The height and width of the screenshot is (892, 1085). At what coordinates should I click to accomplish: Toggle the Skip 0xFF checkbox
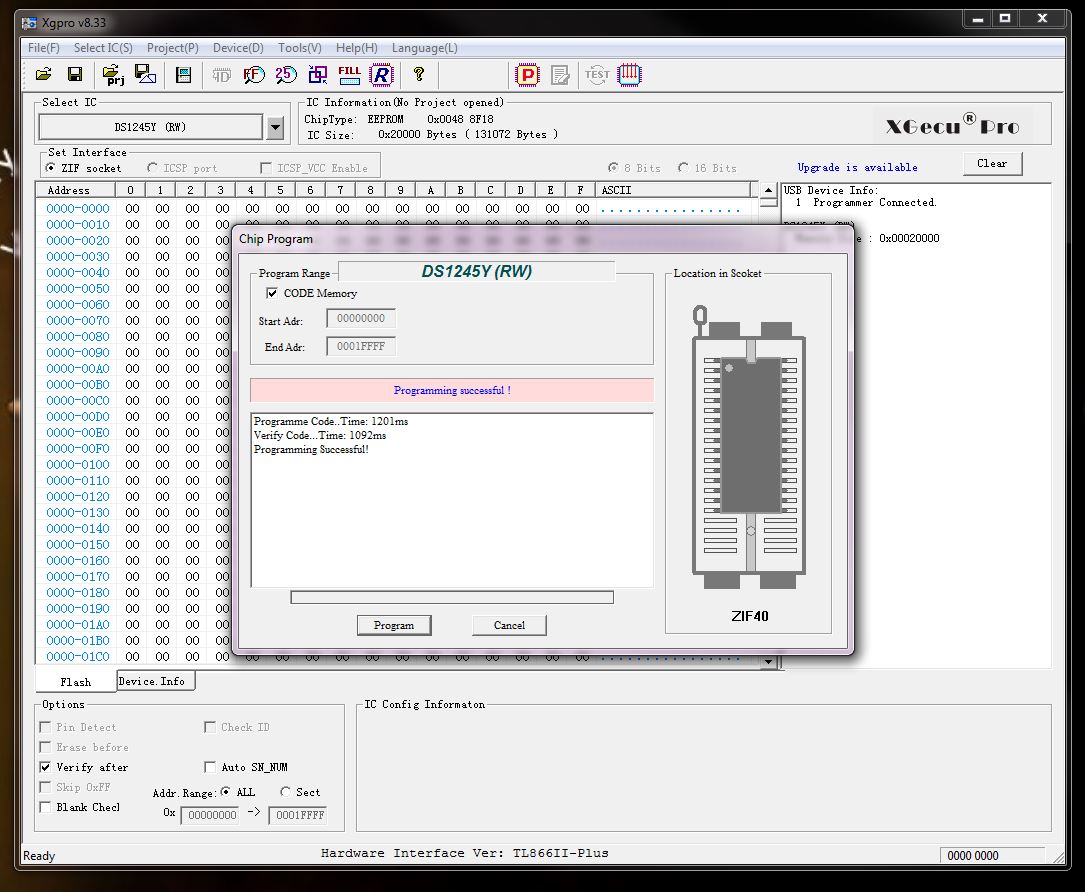pos(45,787)
